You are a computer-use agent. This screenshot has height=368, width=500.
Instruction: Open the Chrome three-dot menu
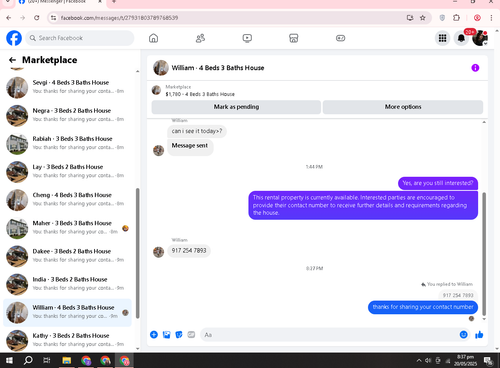(491, 18)
